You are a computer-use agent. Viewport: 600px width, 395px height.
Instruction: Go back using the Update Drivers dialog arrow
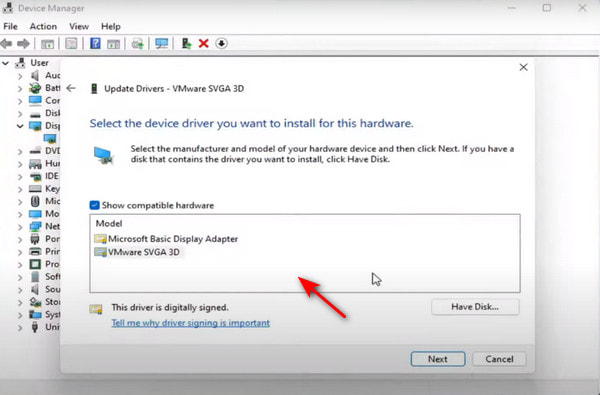[71, 88]
